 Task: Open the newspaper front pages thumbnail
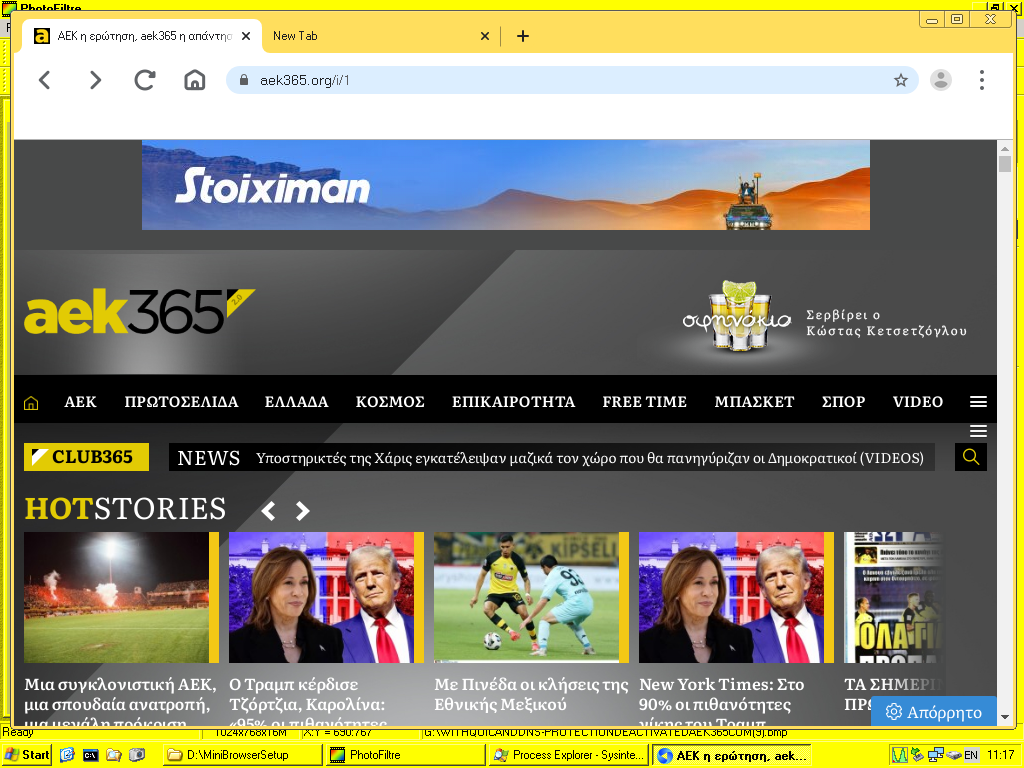[x=893, y=598]
